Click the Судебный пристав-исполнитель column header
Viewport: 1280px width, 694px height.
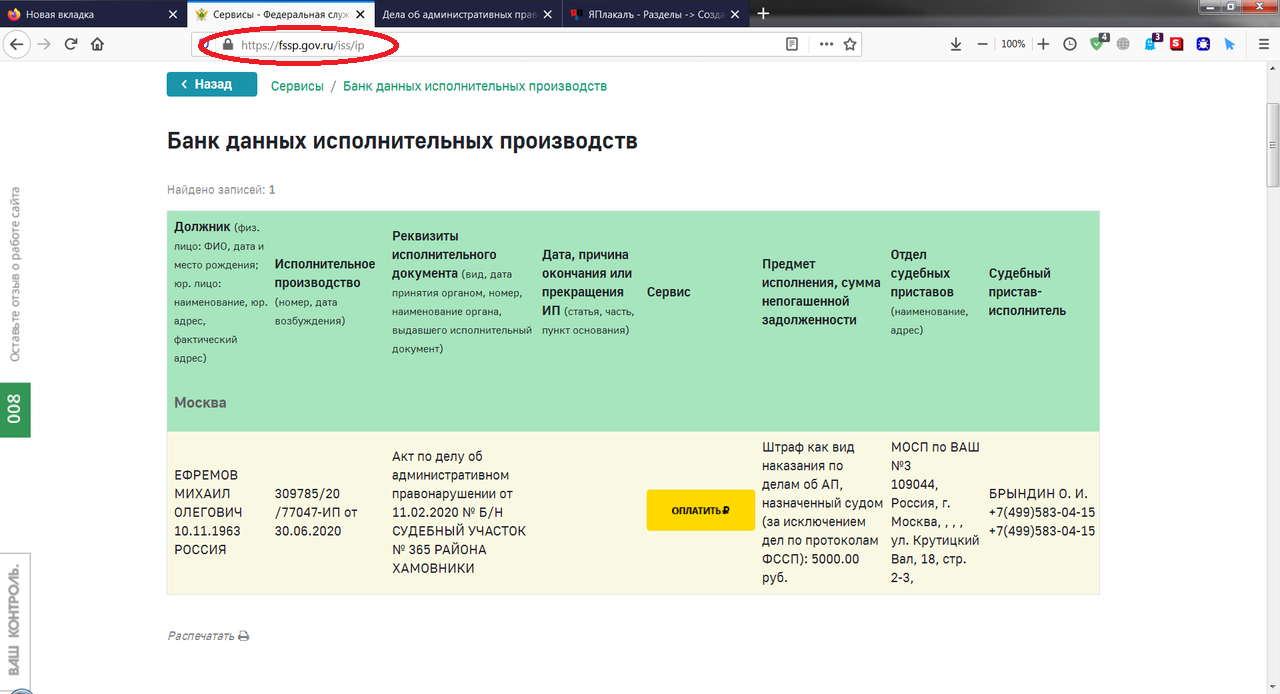(x=1028, y=292)
